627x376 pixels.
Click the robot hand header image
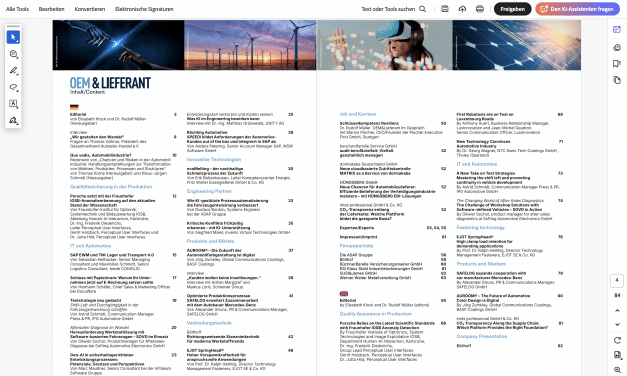click(118, 45)
